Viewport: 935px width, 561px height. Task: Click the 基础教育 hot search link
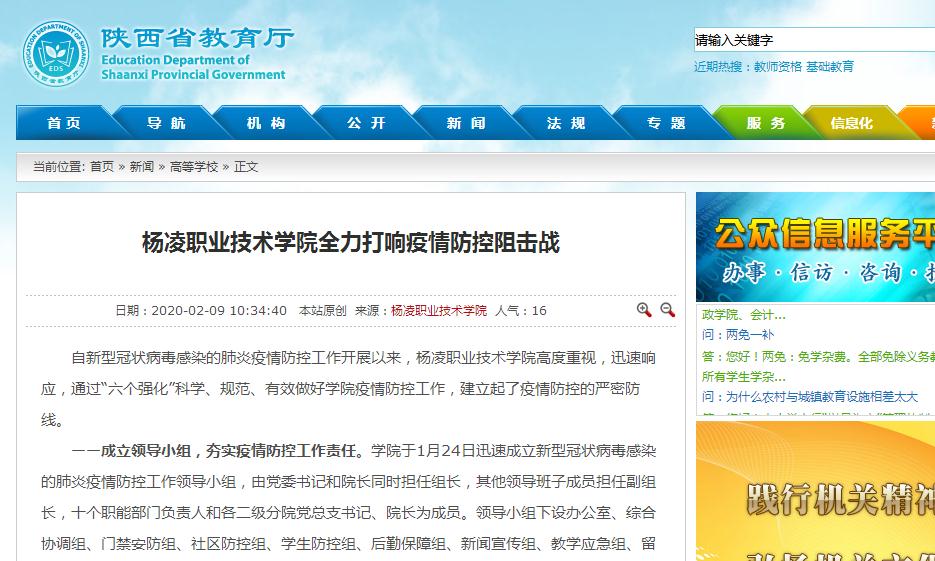click(830, 67)
